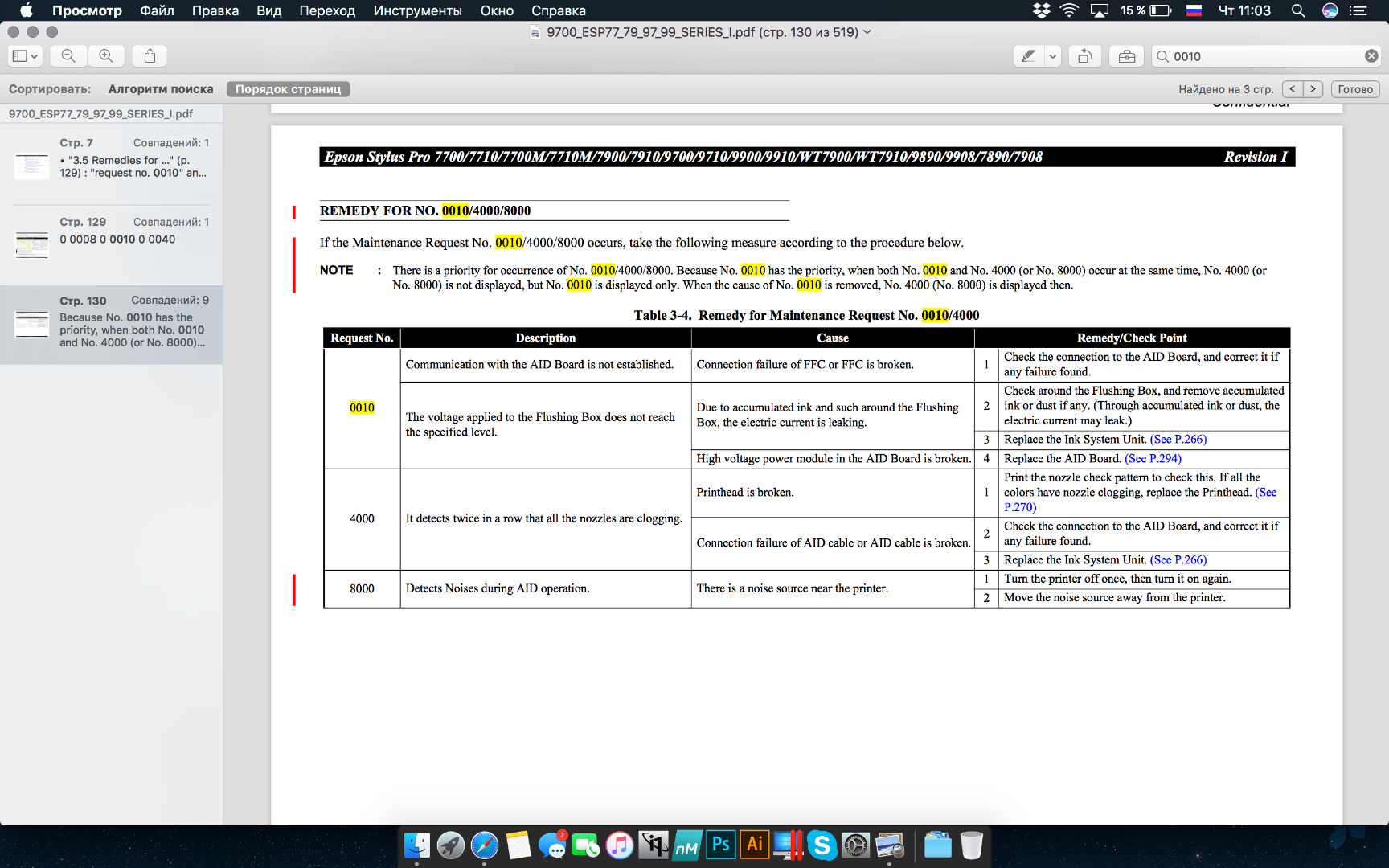1389x868 pixels.
Task: Open the Просмотр application menu
Action: click(87, 10)
